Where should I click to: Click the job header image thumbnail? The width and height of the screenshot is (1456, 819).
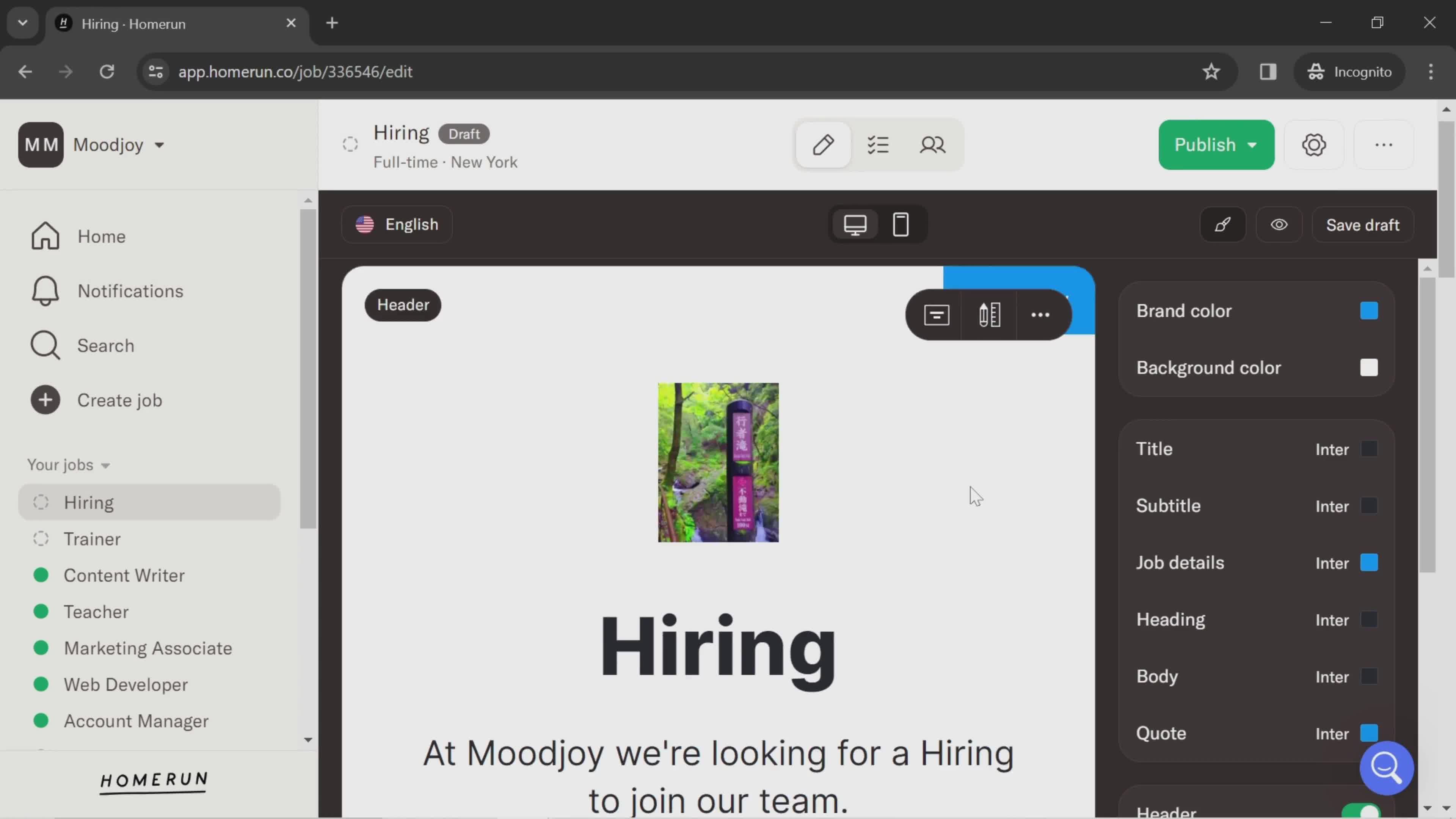click(x=718, y=462)
